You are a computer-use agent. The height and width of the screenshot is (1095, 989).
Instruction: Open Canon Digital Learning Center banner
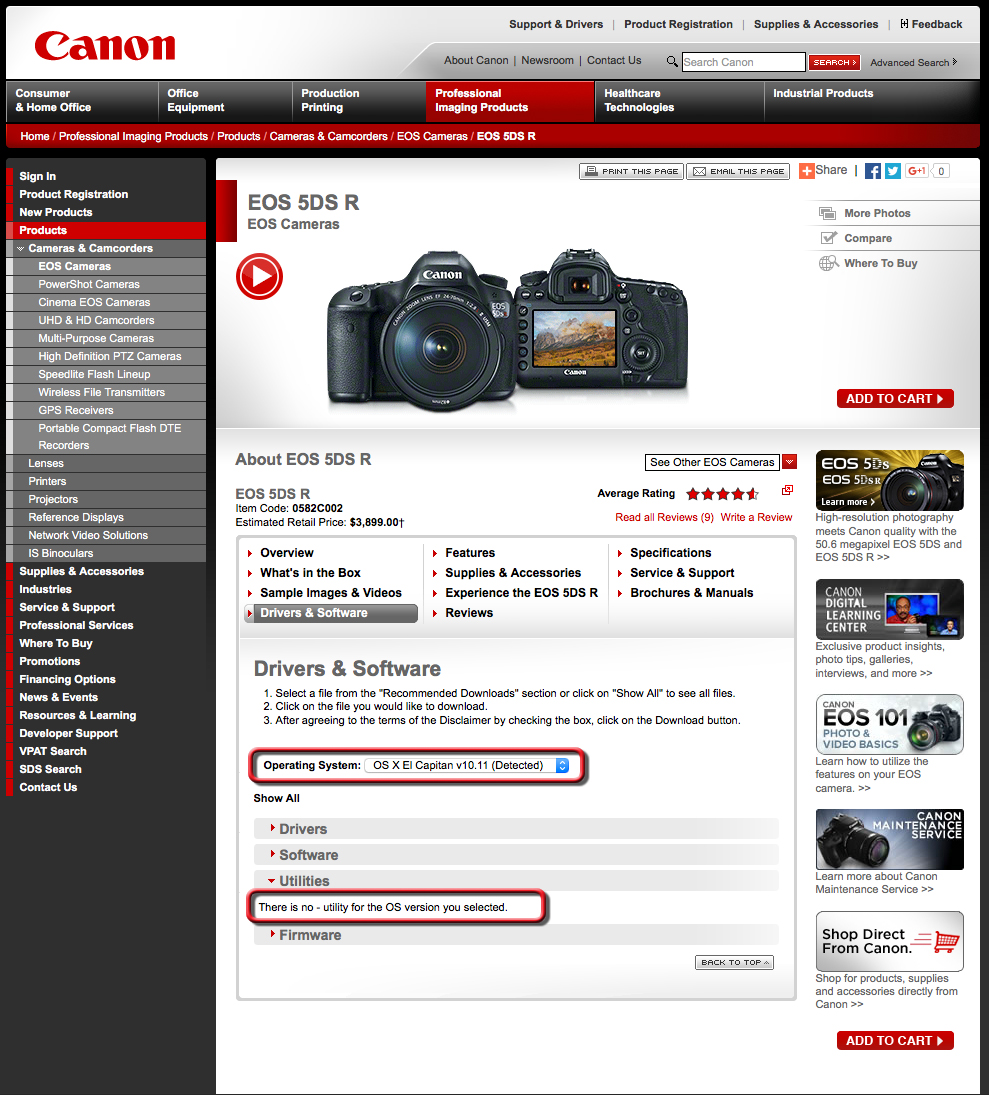click(x=889, y=609)
